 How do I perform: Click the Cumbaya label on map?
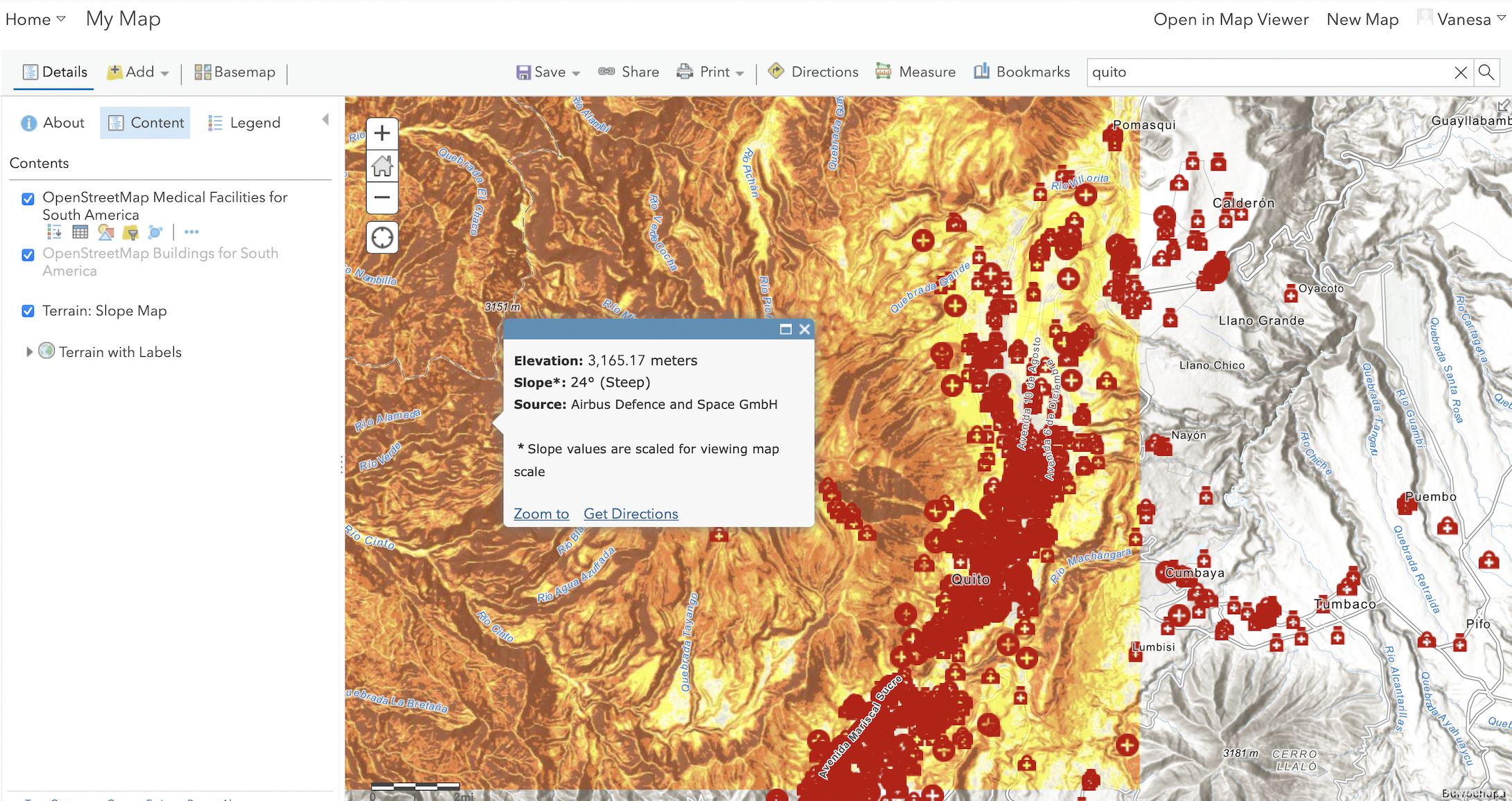[1195, 573]
